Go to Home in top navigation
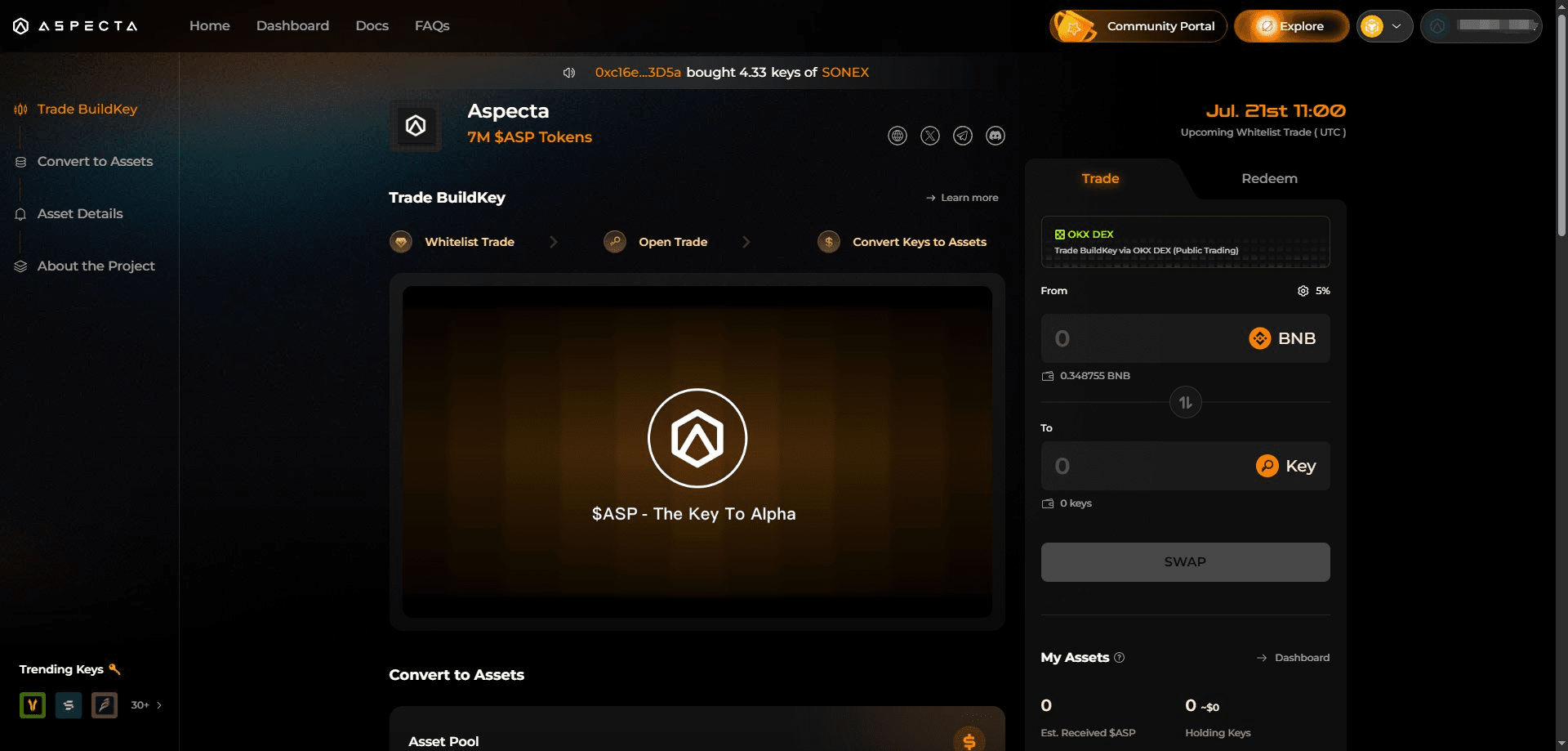 210,26
